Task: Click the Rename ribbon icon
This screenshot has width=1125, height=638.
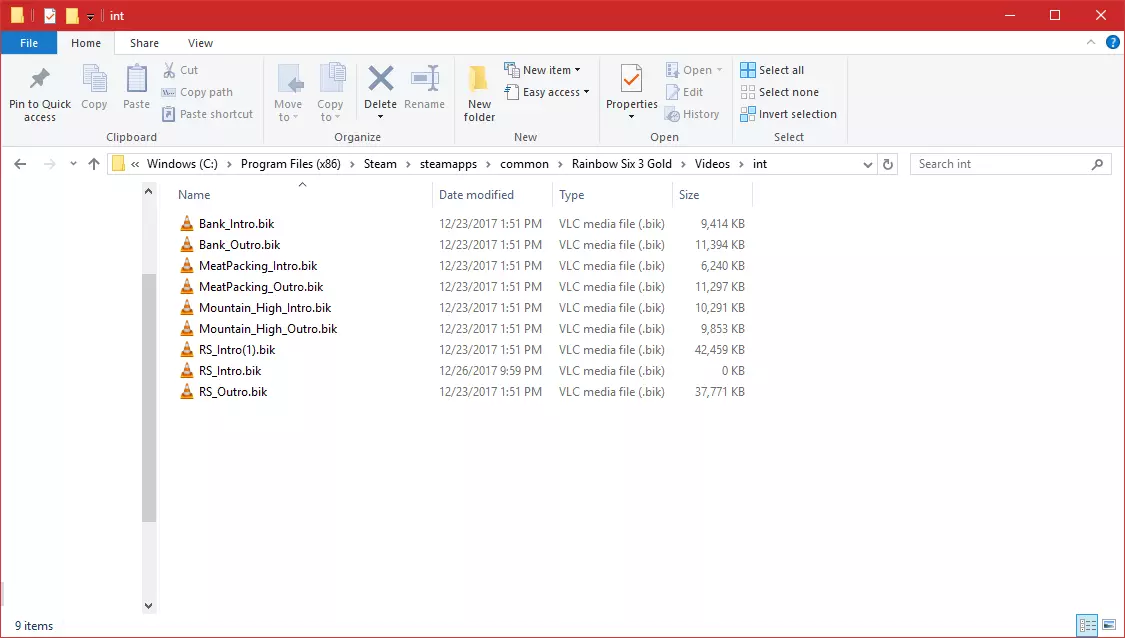Action: 425,79
